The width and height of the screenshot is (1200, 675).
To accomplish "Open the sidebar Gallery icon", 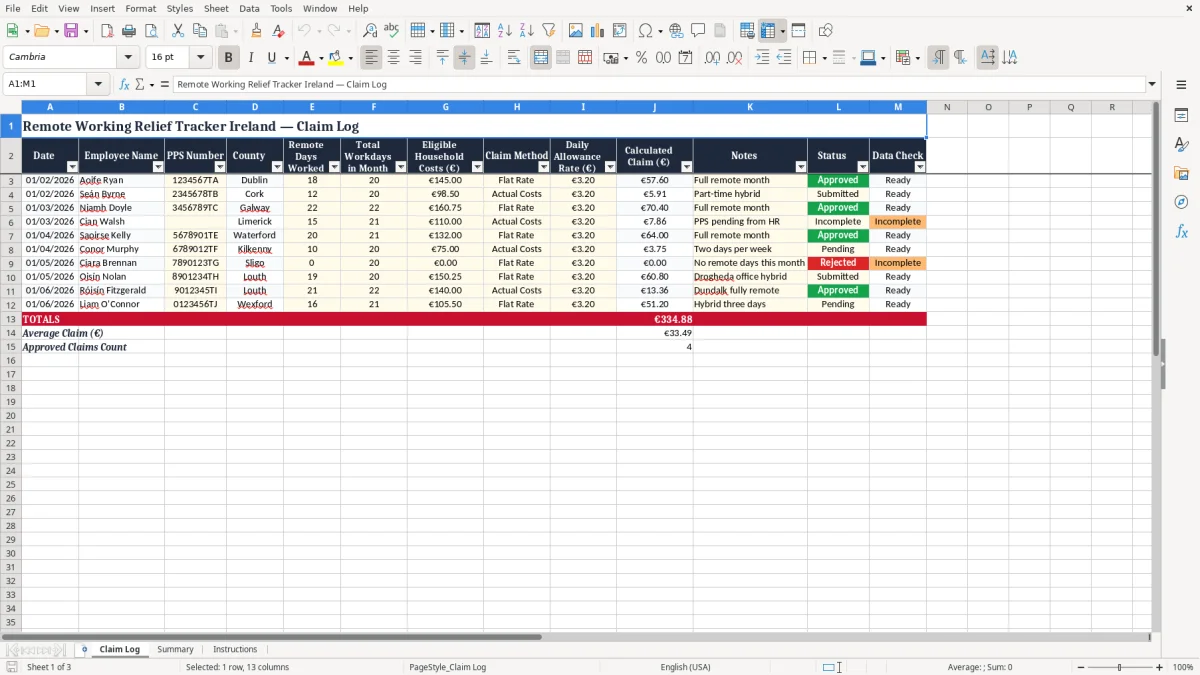I will [x=1181, y=173].
